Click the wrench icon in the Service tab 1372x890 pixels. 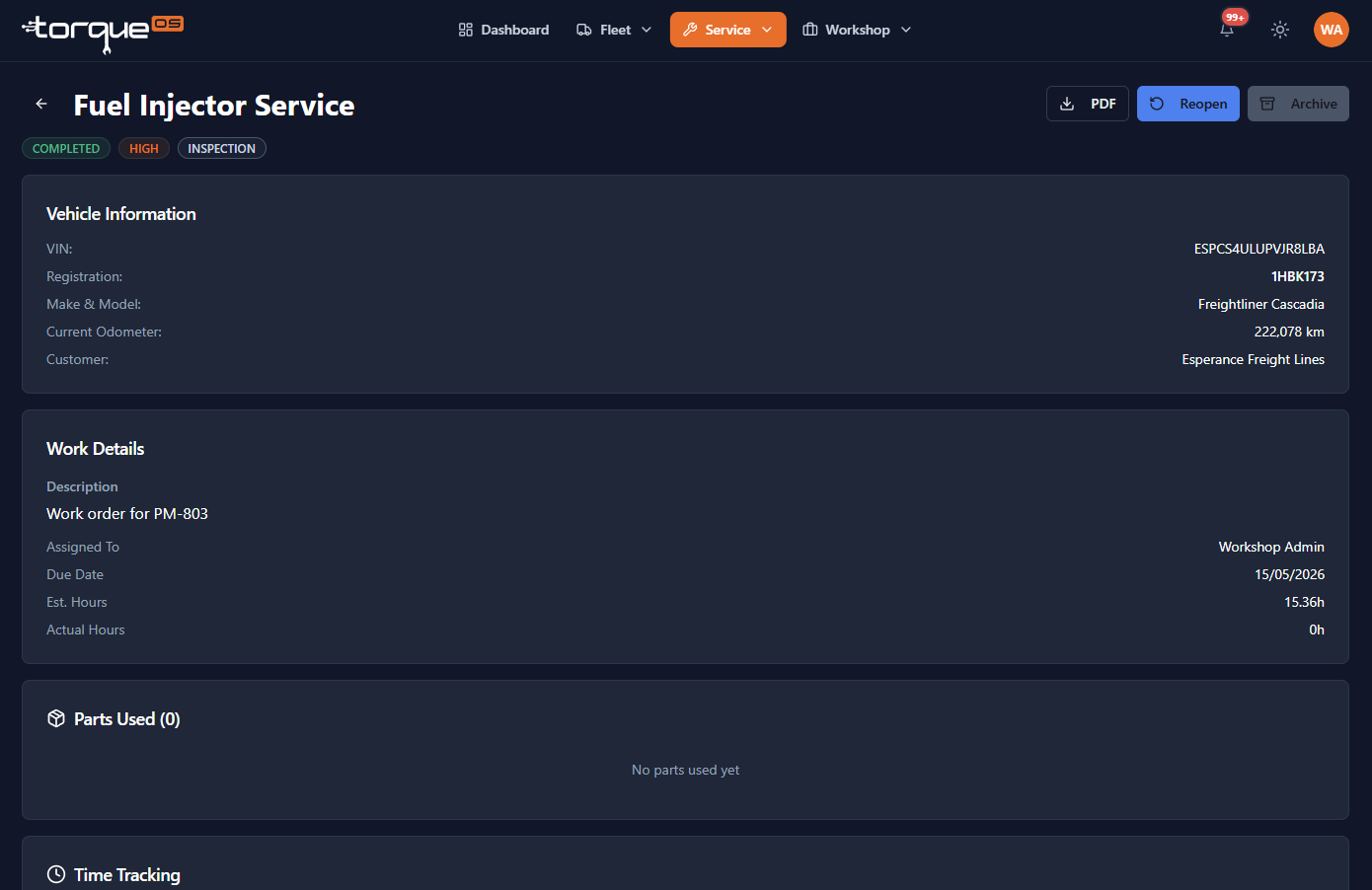pos(690,30)
